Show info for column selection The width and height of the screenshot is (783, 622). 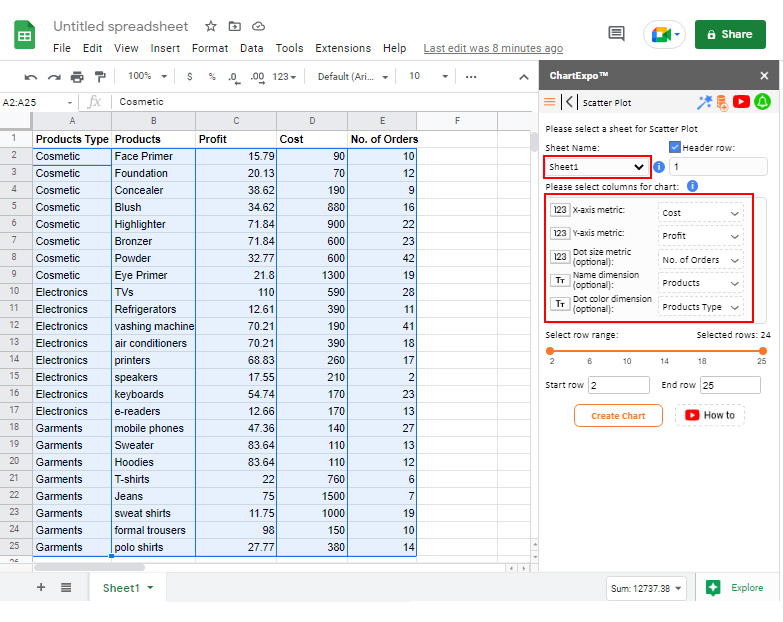pos(692,186)
